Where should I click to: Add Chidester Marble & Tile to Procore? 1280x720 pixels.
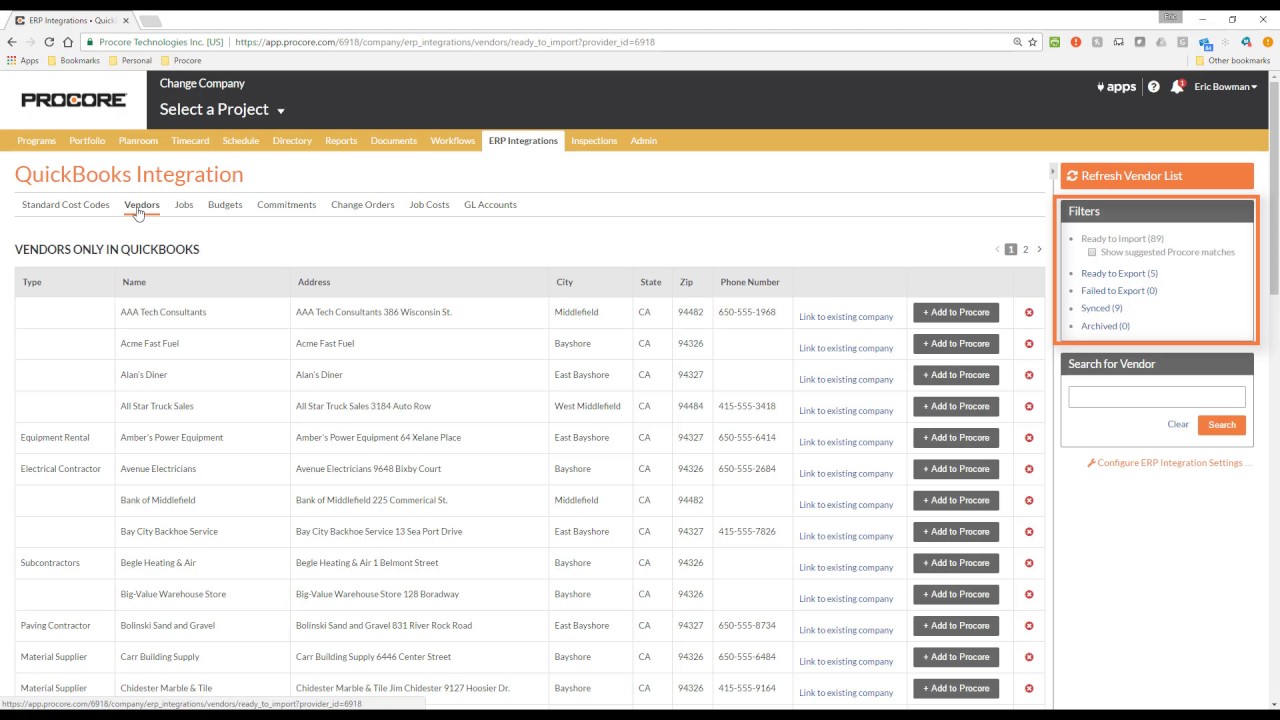pyautogui.click(x=956, y=689)
